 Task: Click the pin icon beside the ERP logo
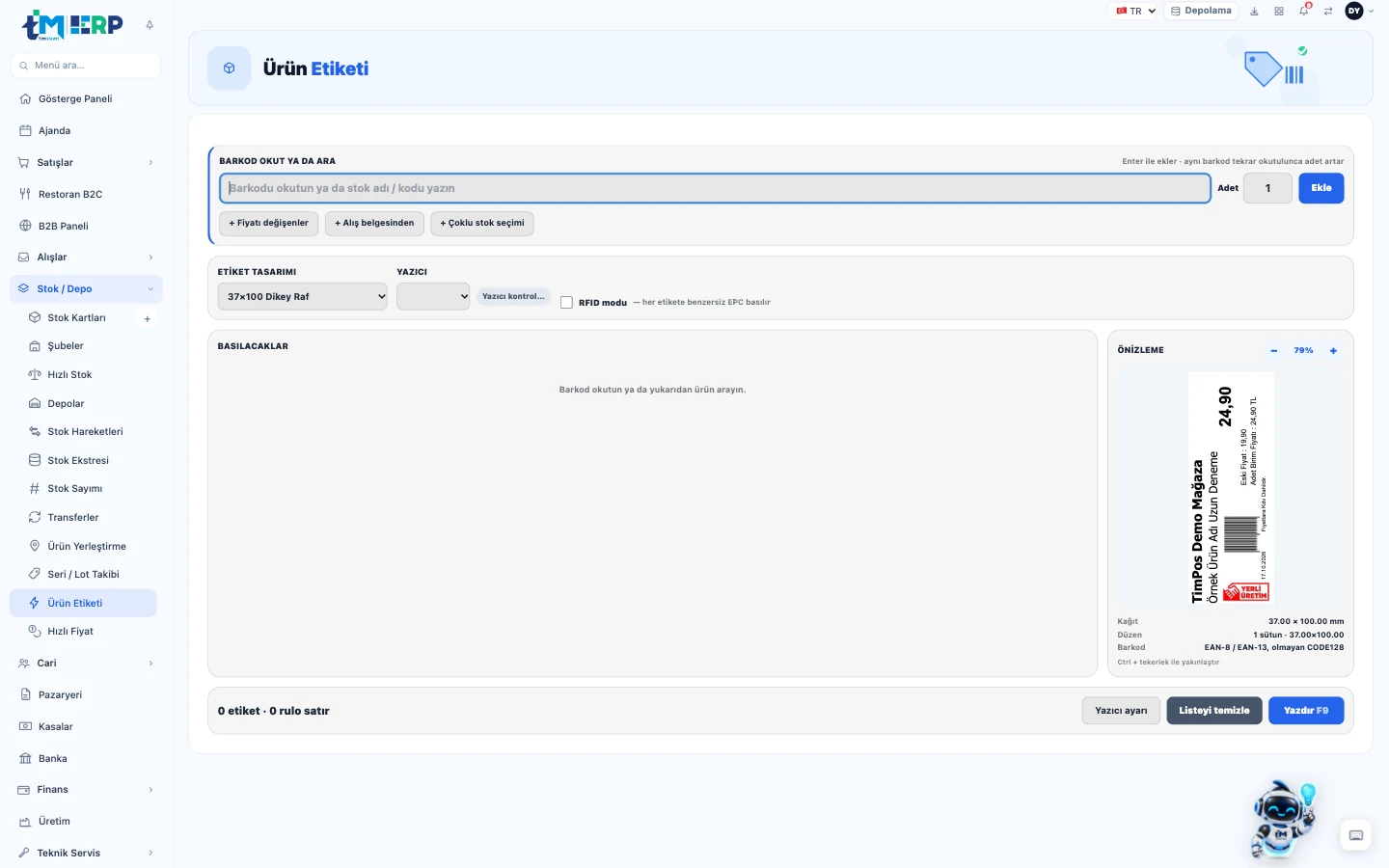coord(150,25)
